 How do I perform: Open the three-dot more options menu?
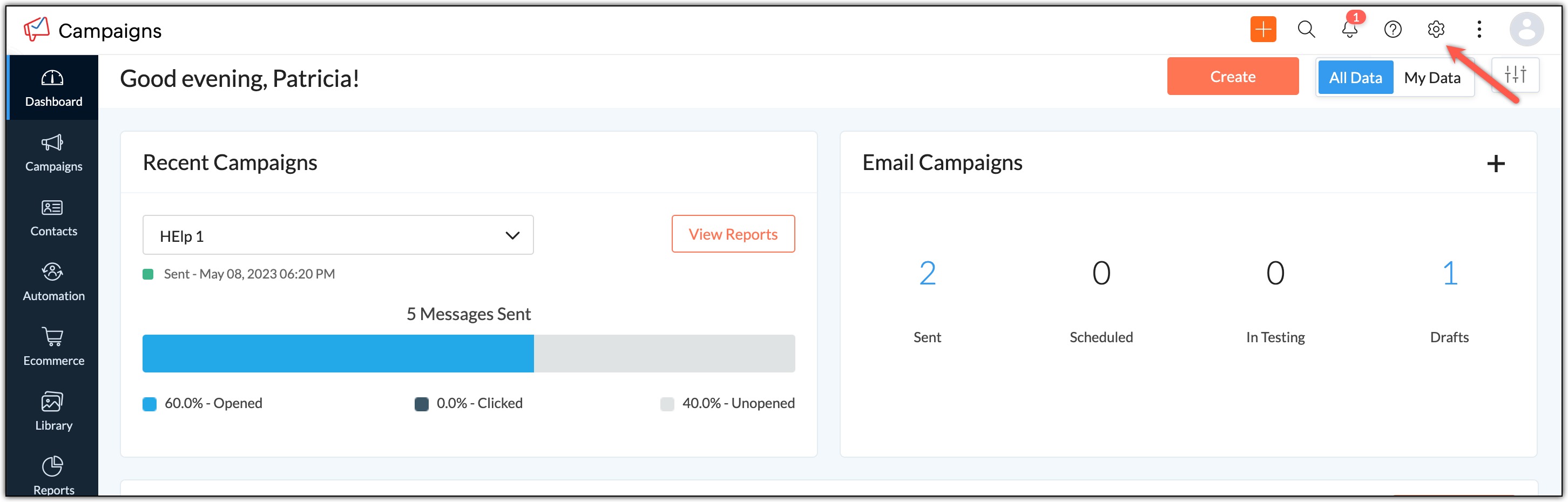point(1478,29)
